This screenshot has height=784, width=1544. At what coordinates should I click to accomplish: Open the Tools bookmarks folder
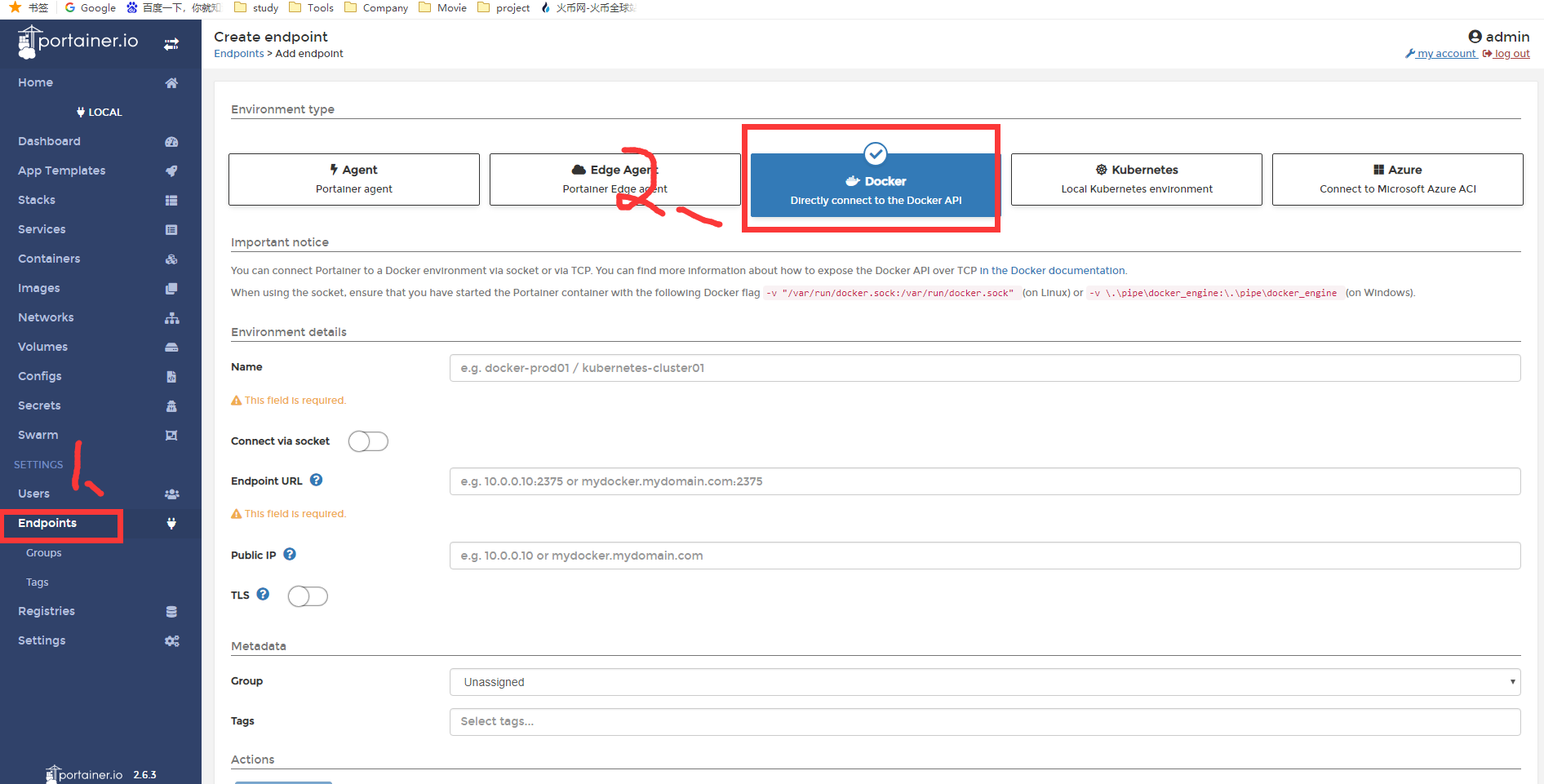[x=312, y=8]
